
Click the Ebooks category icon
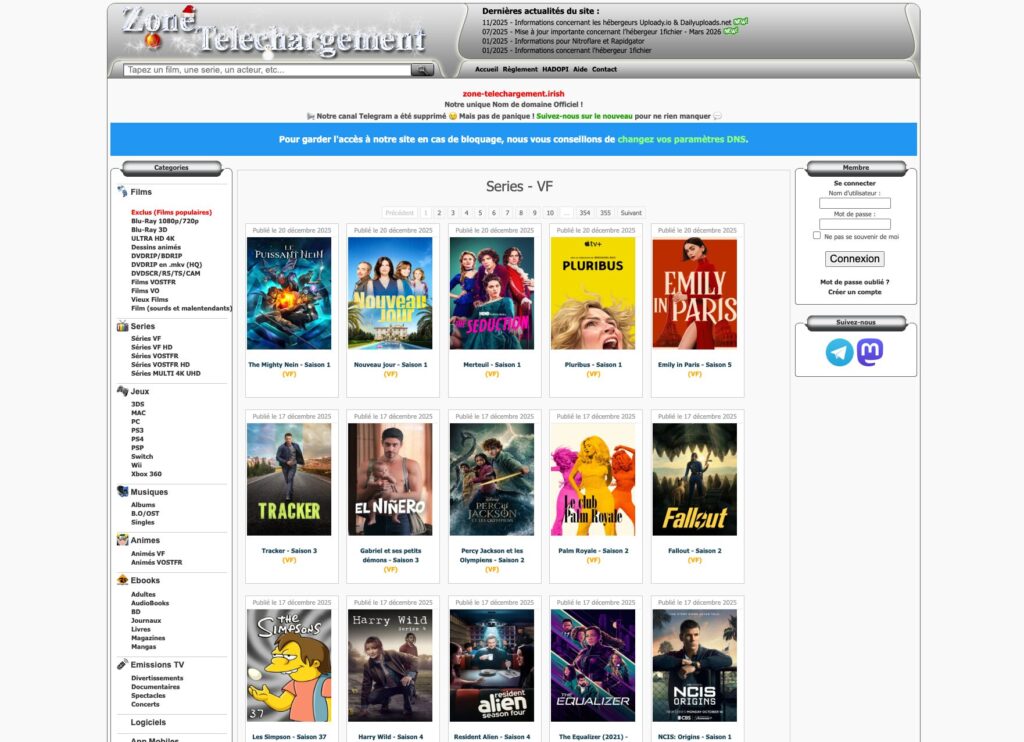tap(122, 579)
